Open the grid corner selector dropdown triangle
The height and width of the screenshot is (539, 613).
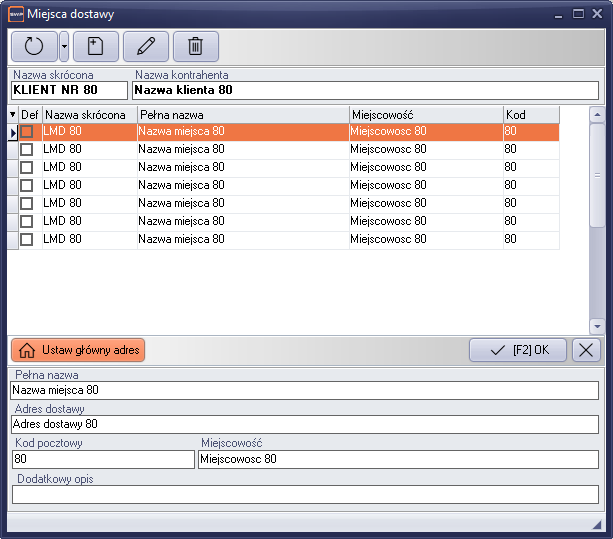(x=12, y=115)
